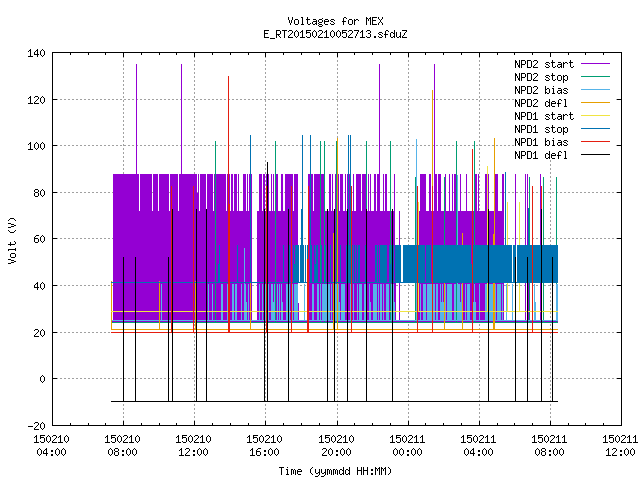Click the NPD2 start legend entry
This screenshot has height=480, width=640.
[x=544, y=64]
